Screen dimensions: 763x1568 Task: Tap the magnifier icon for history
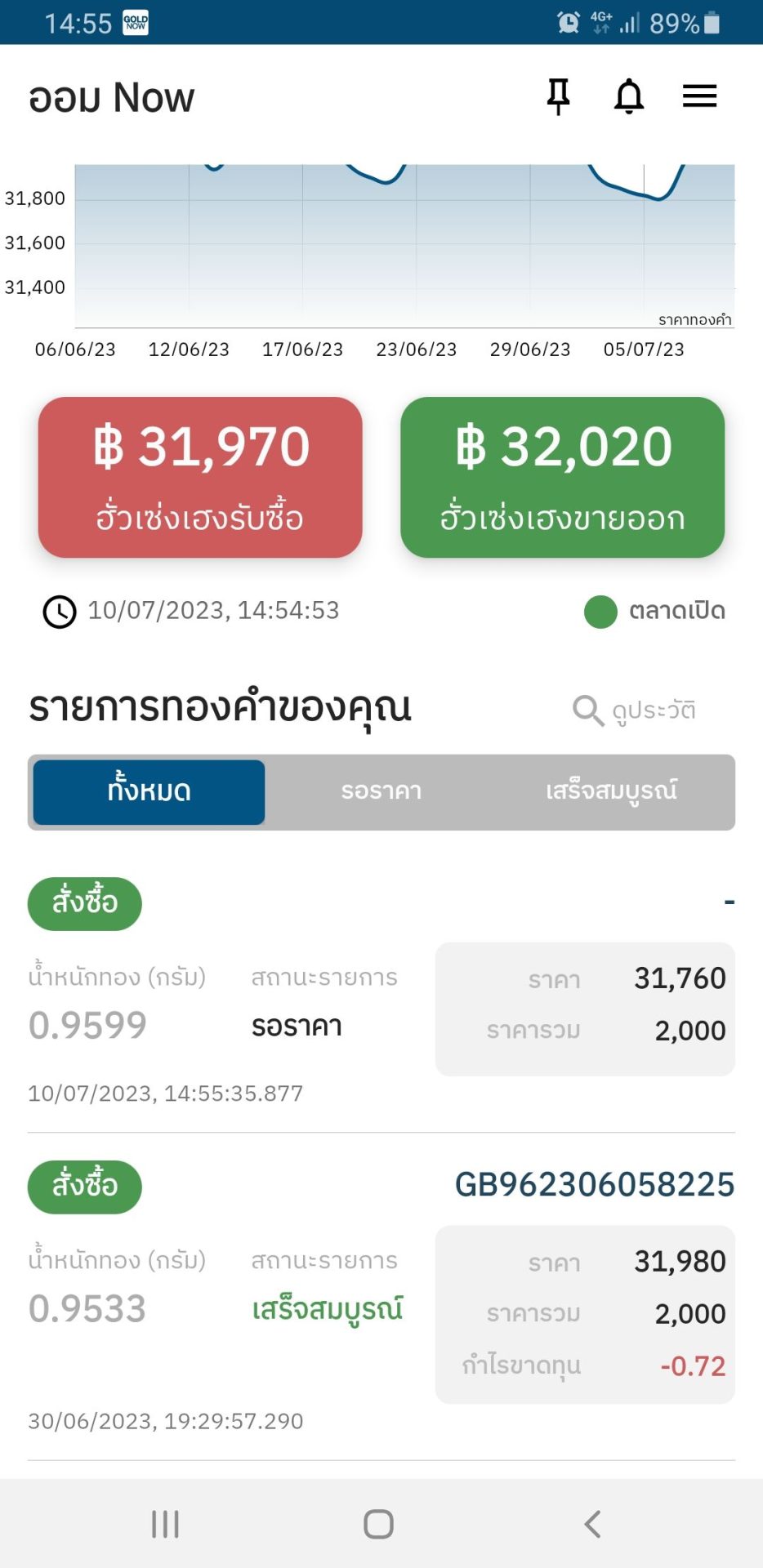(587, 710)
